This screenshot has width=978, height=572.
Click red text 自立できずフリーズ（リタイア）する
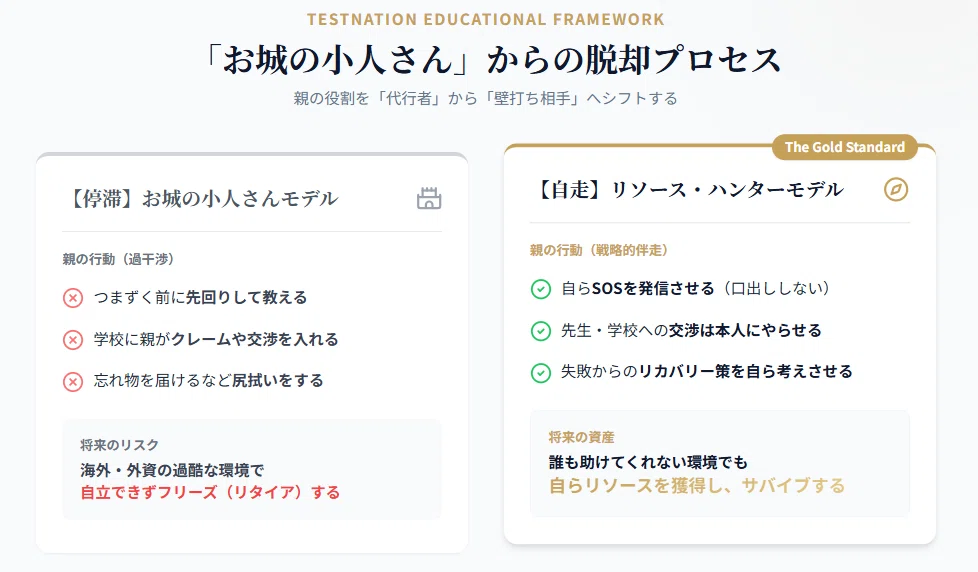[x=210, y=492]
